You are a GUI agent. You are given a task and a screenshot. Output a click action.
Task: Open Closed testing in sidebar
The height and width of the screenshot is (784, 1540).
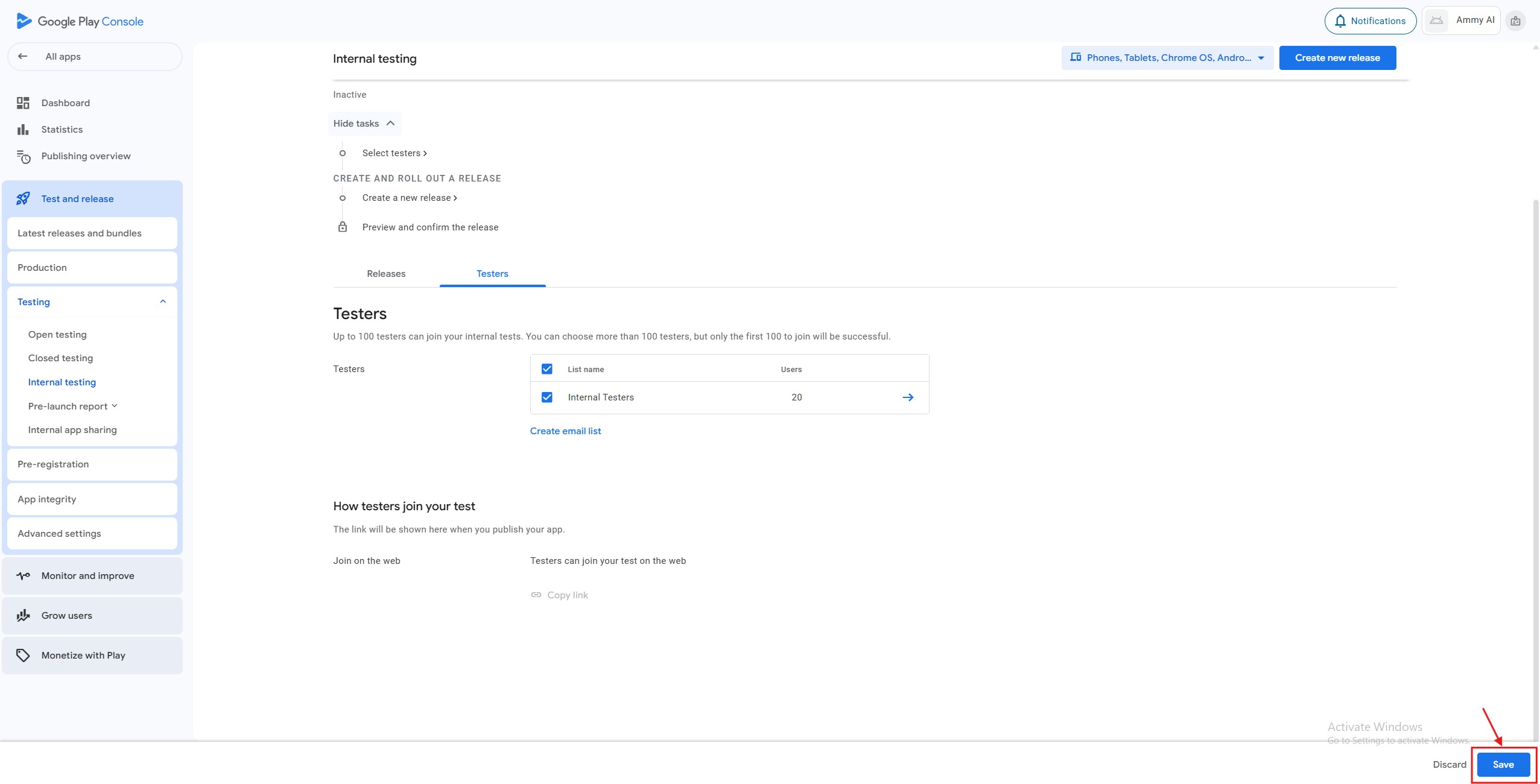click(x=60, y=358)
